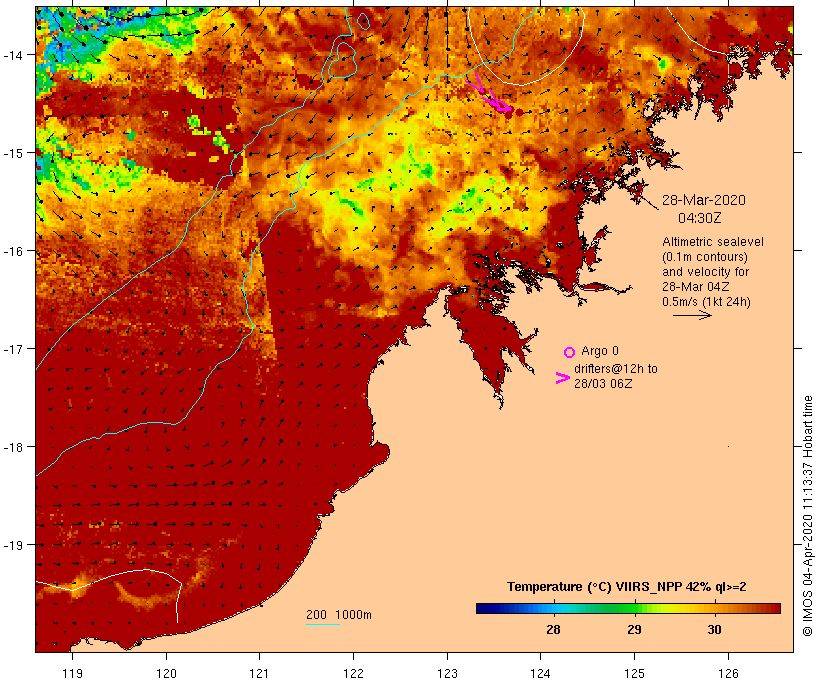The width and height of the screenshot is (820, 680).
Task: Click the longitude label 122
Action: click(x=354, y=673)
